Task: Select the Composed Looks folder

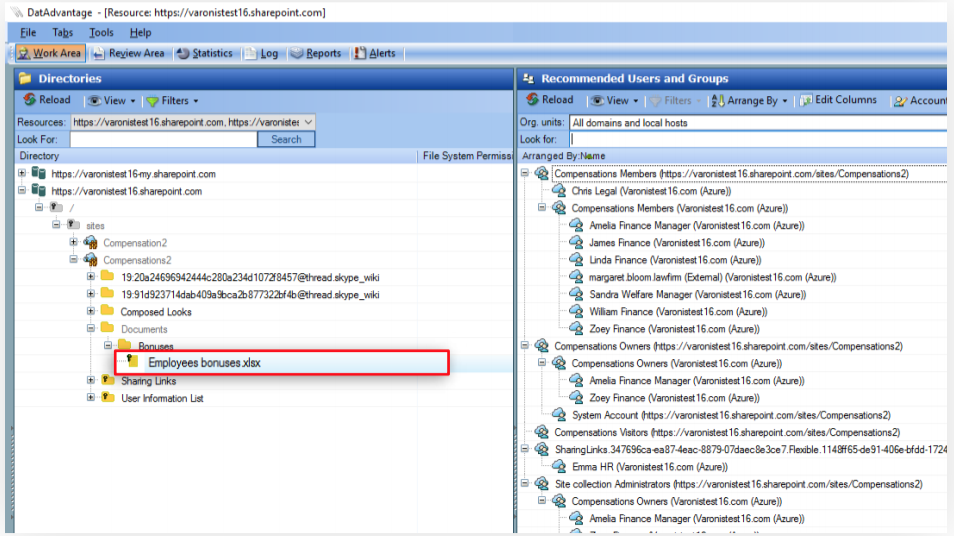Action: pyautogui.click(x=156, y=312)
